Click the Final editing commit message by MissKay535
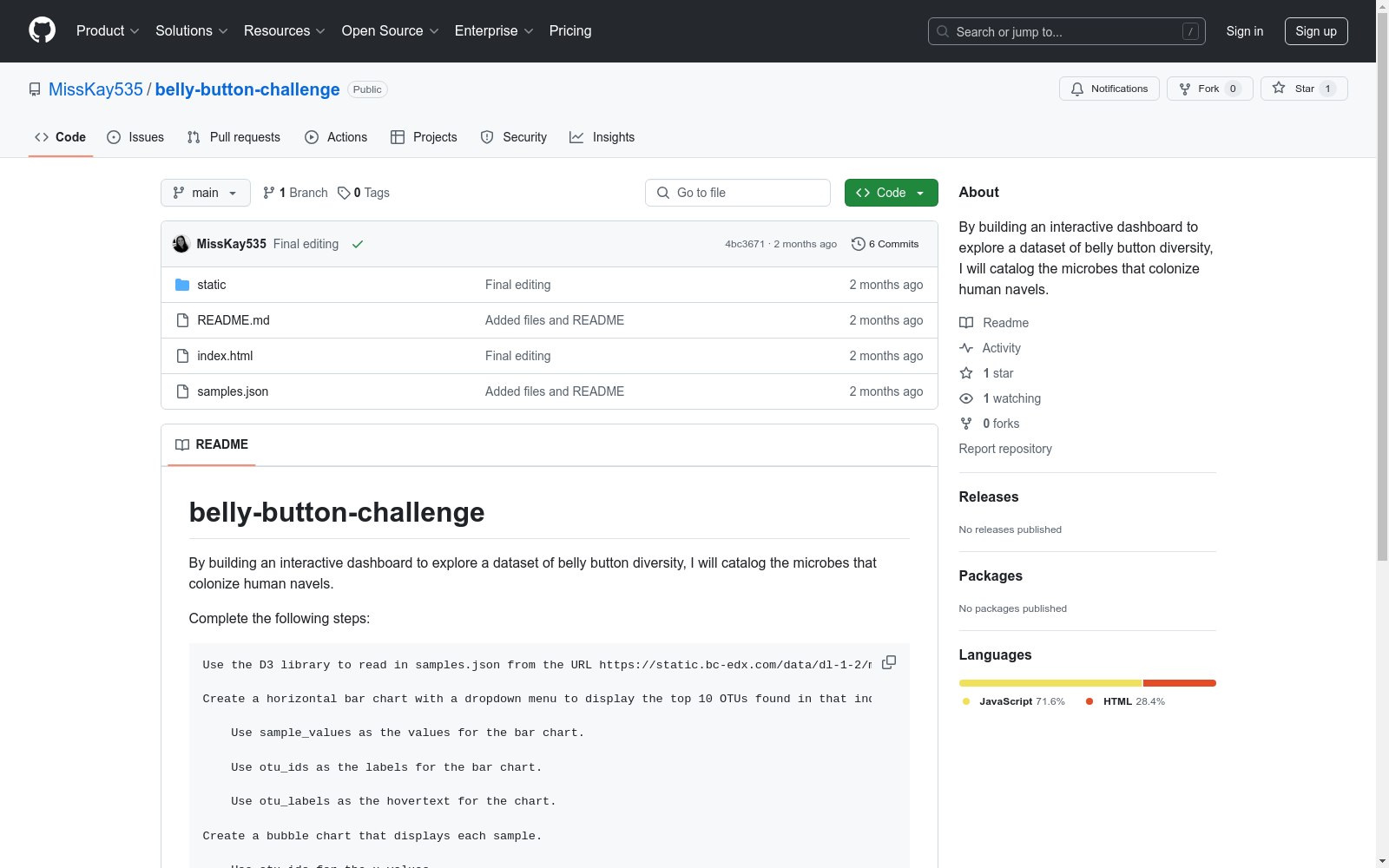The width and height of the screenshot is (1389, 868). (x=306, y=244)
